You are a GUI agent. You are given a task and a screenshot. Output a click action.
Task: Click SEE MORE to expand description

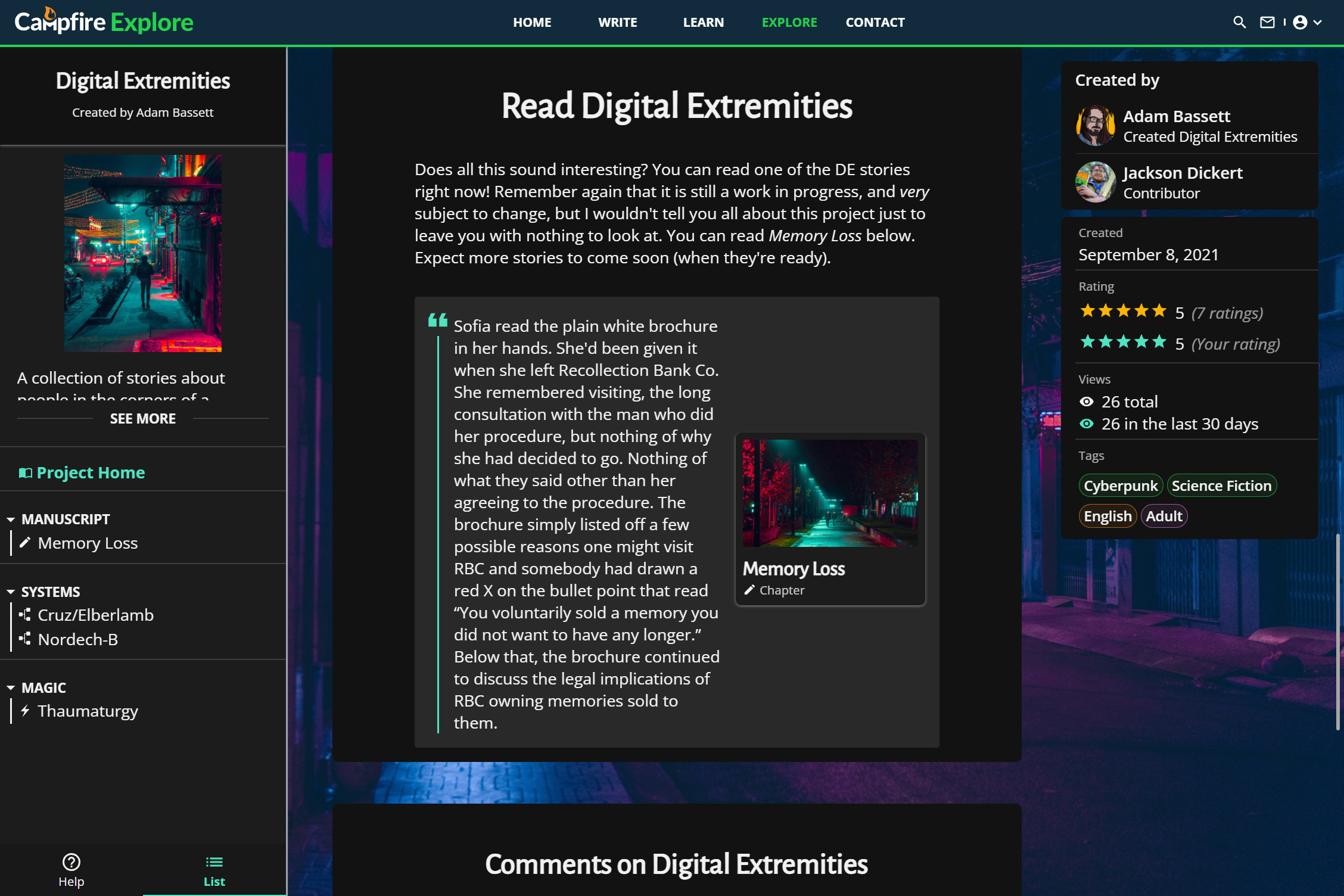[142, 419]
